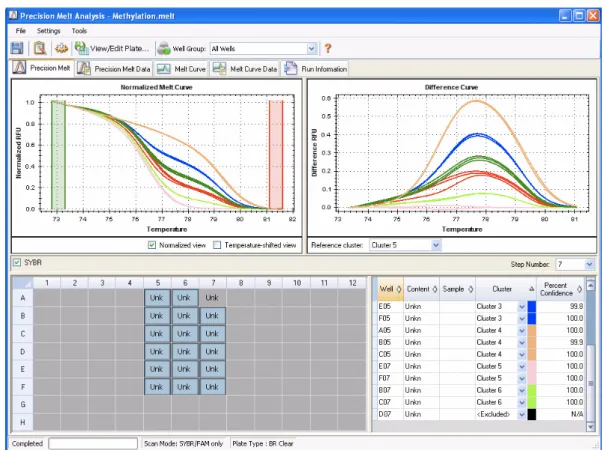Select the C05 well row text
The height and width of the screenshot is (450, 604).
pyautogui.click(x=384, y=354)
